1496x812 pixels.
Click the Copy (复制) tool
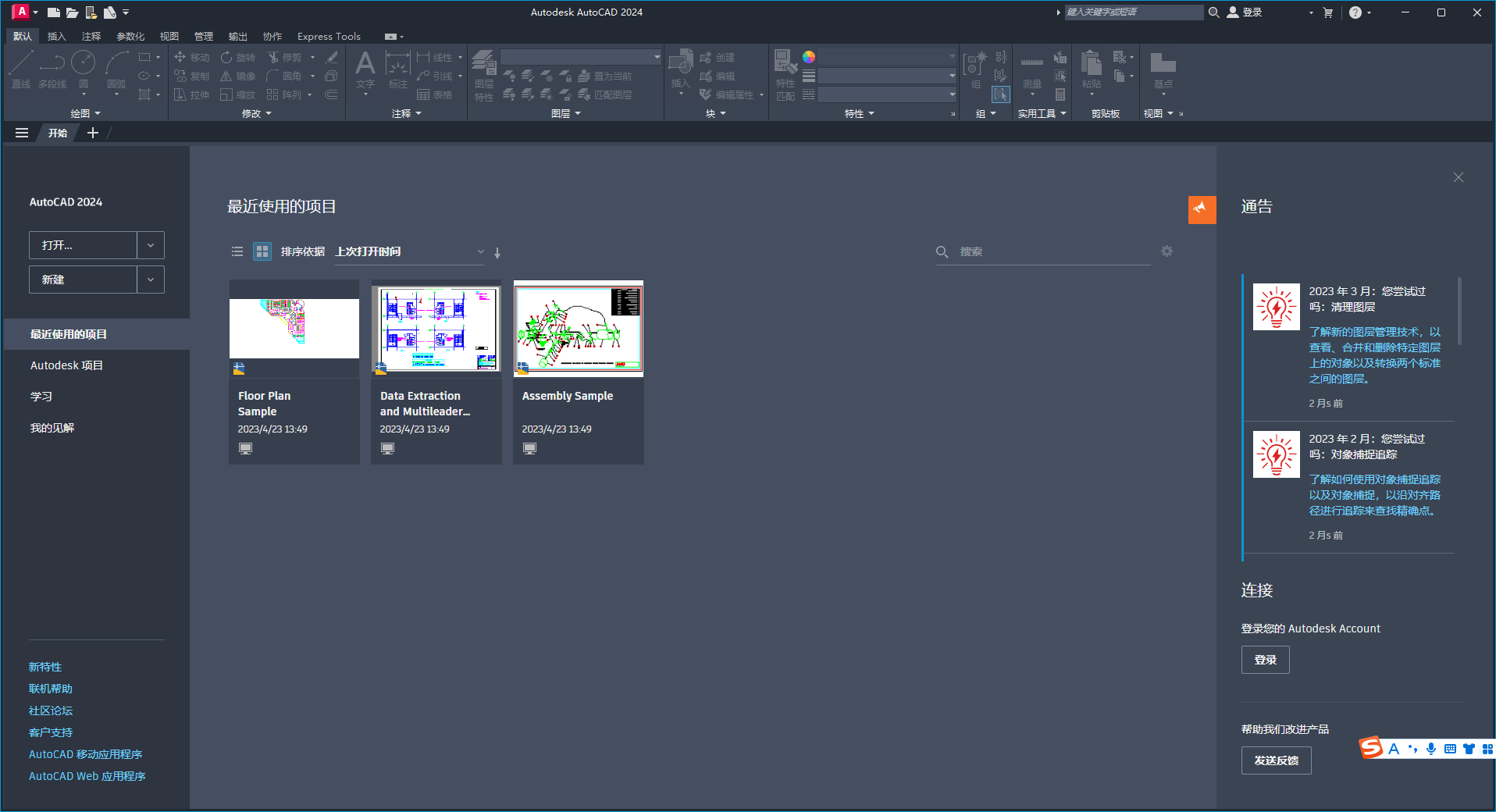[x=192, y=76]
